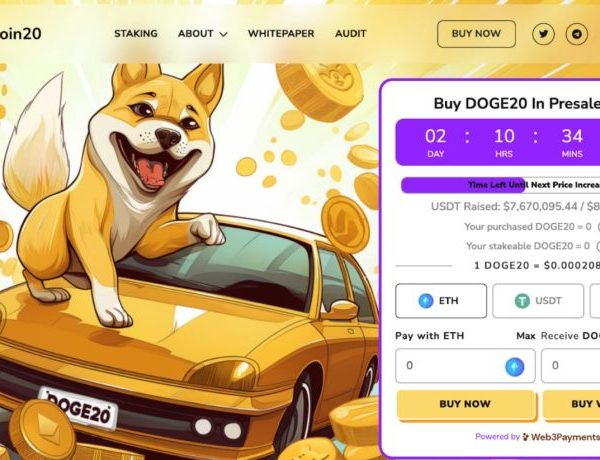
Task: Open the WHITEPAPER page
Action: (x=281, y=34)
